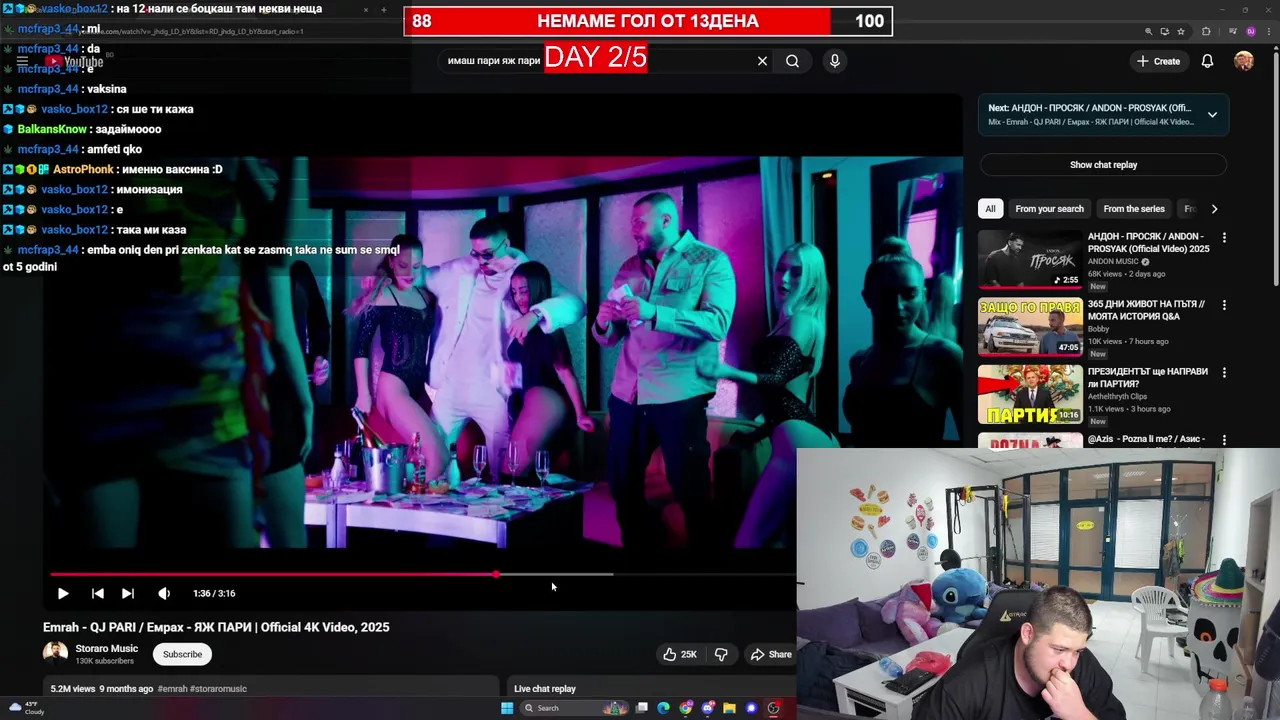
Task: Expand the Next mix playlist panel
Action: (x=1212, y=115)
